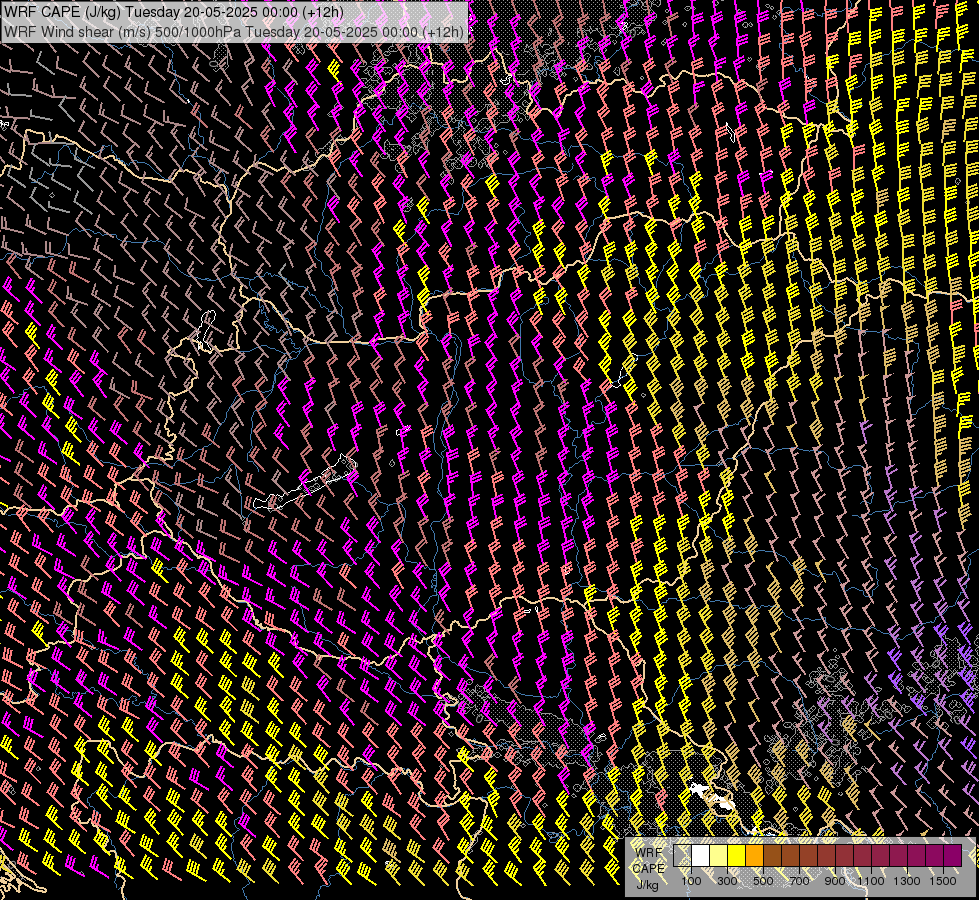Click the 'WRF CAPE (J/kg)' title line

[174, 12]
